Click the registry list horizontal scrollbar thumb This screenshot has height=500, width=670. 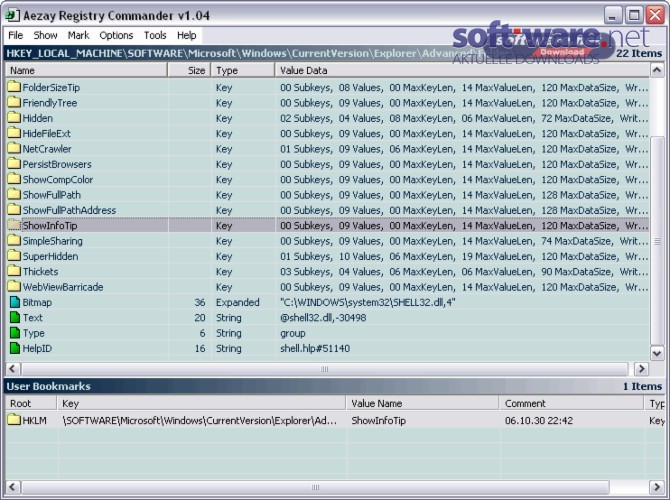pyautogui.click(x=324, y=369)
